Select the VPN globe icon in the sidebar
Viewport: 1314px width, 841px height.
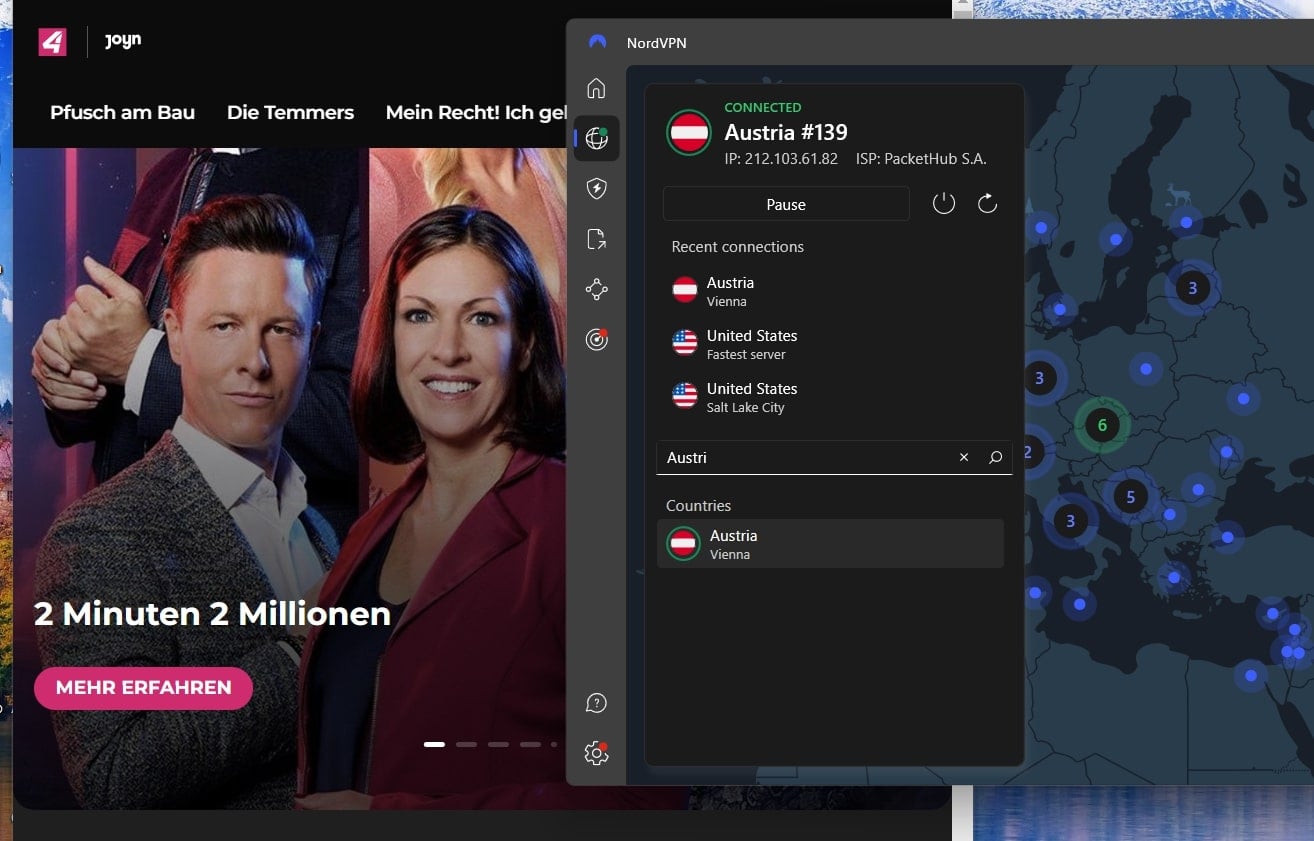tap(596, 138)
